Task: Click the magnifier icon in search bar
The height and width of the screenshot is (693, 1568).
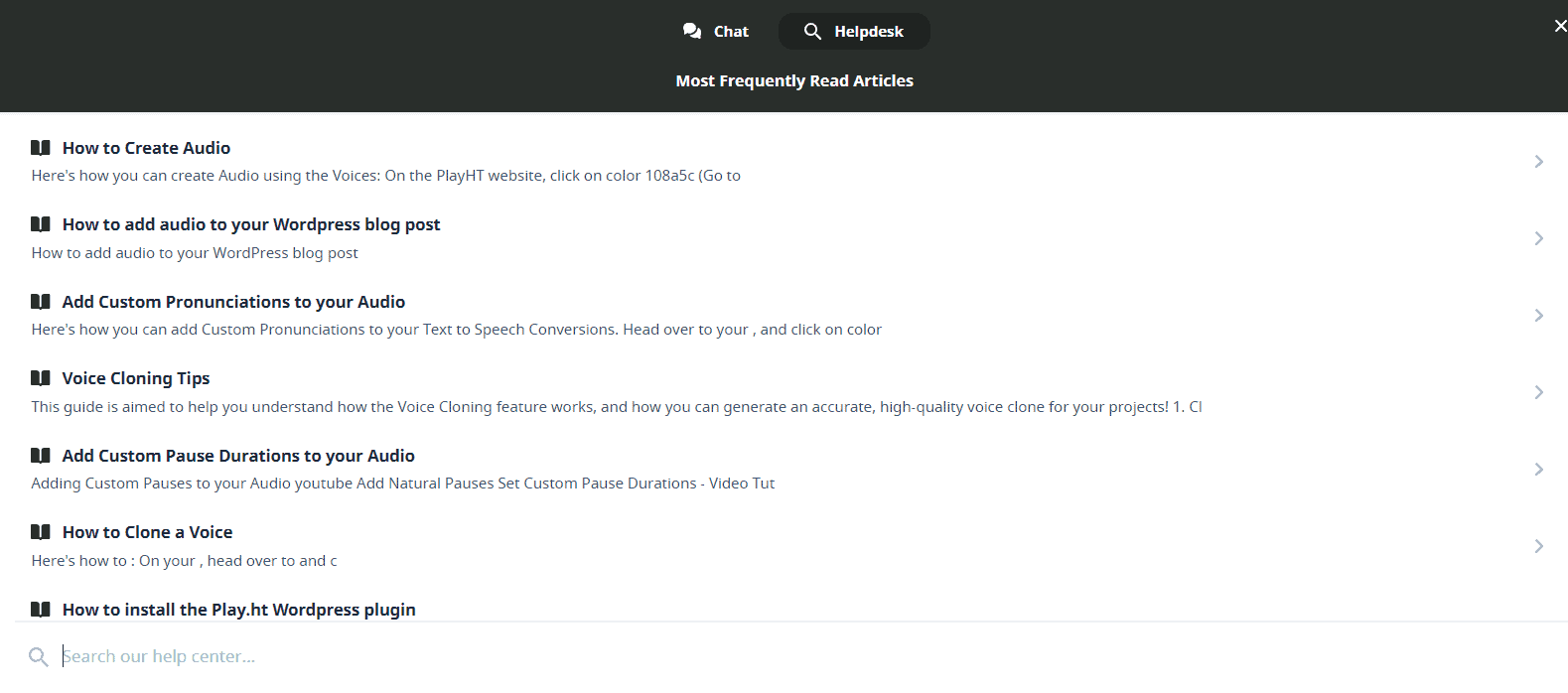Action: tap(39, 657)
